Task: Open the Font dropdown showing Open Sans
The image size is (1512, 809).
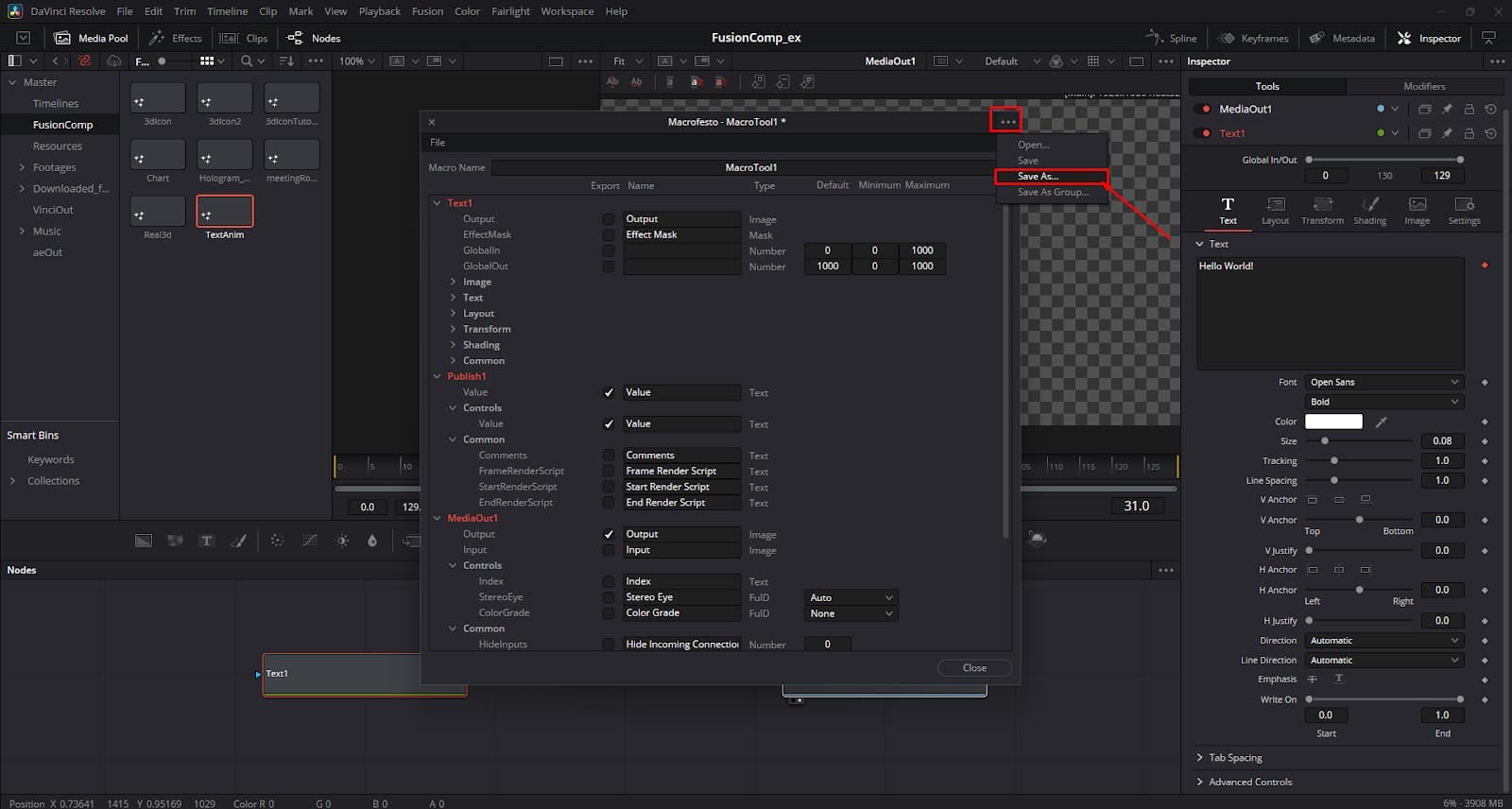Action: click(x=1384, y=382)
